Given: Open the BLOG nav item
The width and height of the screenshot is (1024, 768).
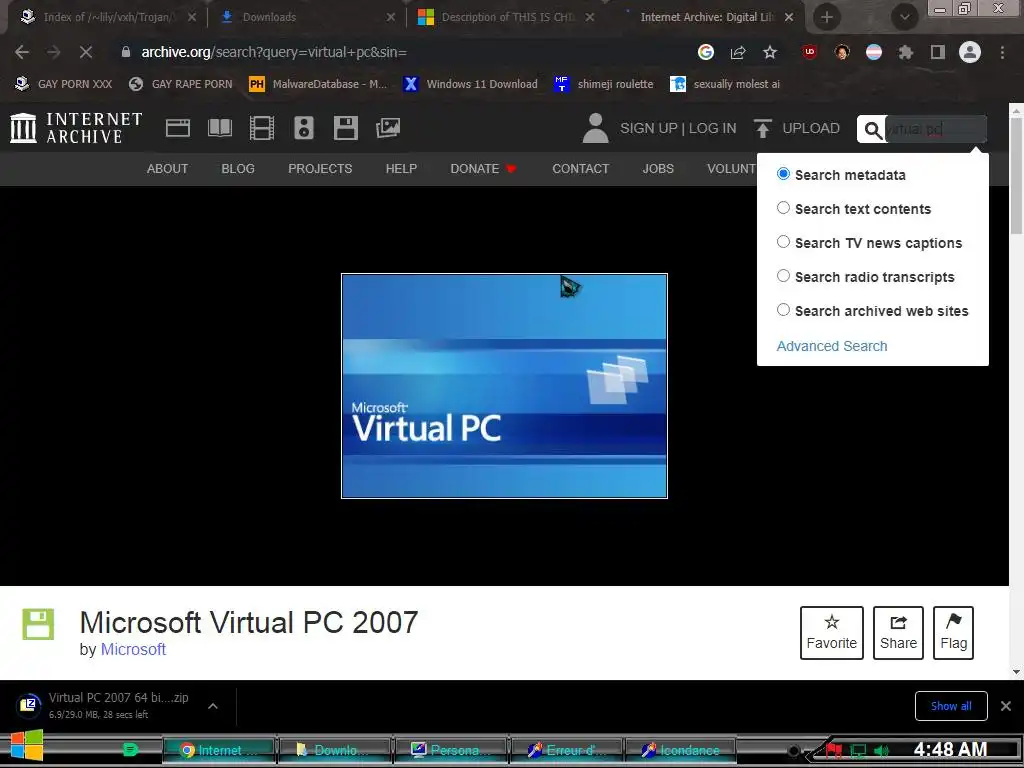Looking at the screenshot, I should pyautogui.click(x=238, y=168).
